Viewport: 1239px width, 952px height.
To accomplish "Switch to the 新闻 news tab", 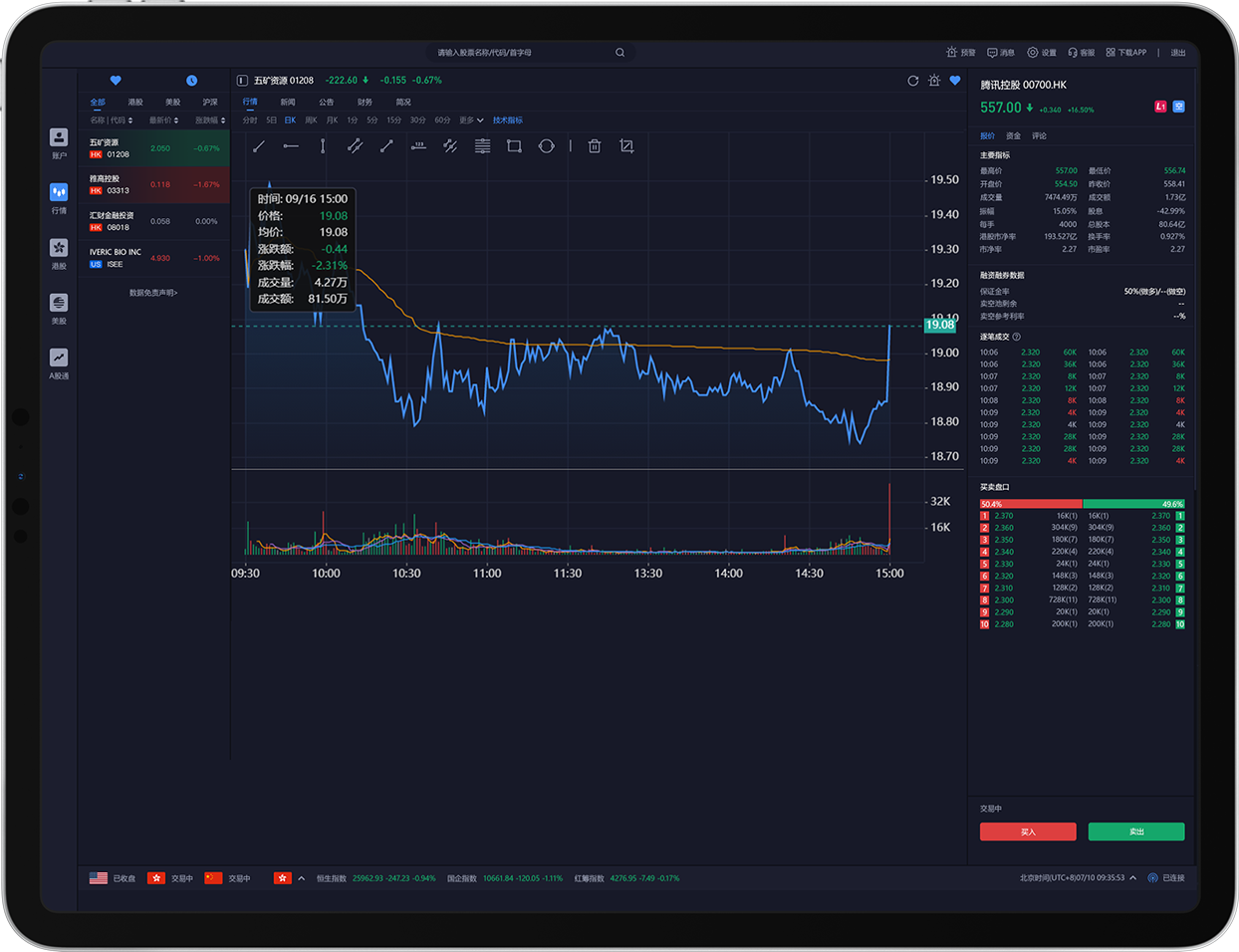I will [288, 103].
